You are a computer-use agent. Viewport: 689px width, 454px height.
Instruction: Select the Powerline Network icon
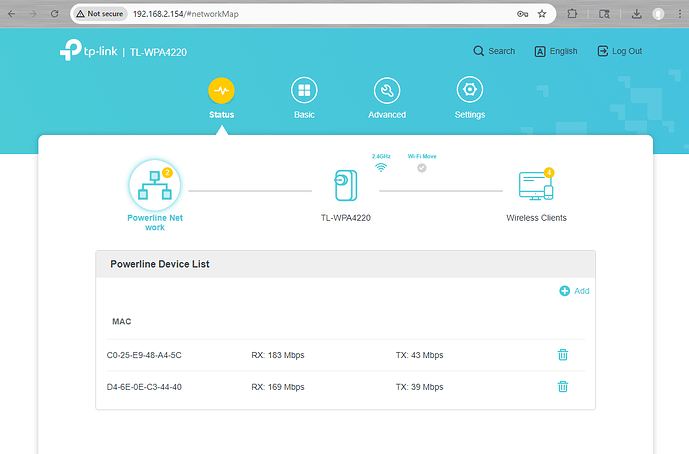coord(155,185)
